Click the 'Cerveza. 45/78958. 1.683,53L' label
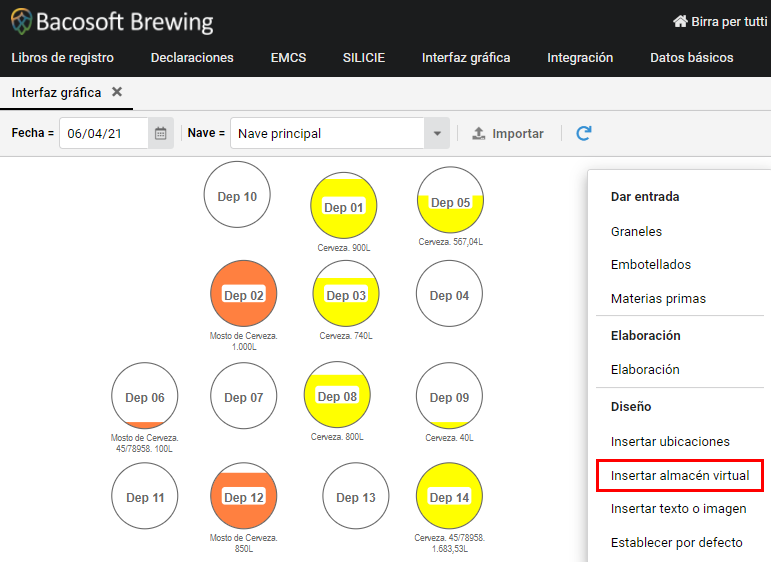The height and width of the screenshot is (562, 771). 449,543
